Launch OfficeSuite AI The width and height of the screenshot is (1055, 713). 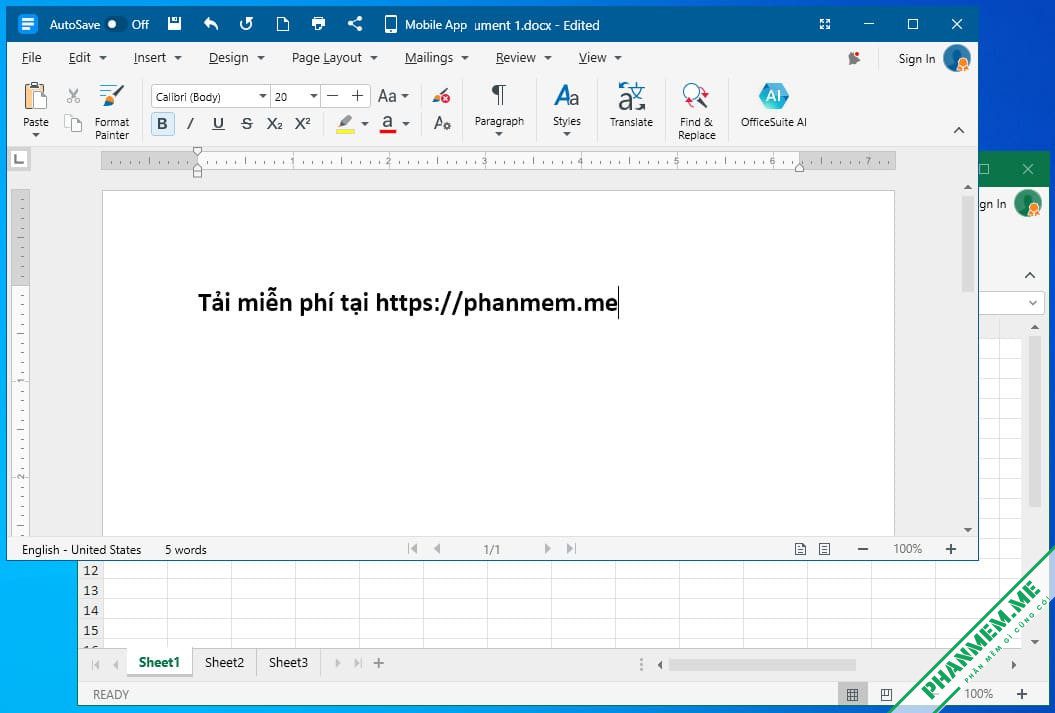pos(774,105)
